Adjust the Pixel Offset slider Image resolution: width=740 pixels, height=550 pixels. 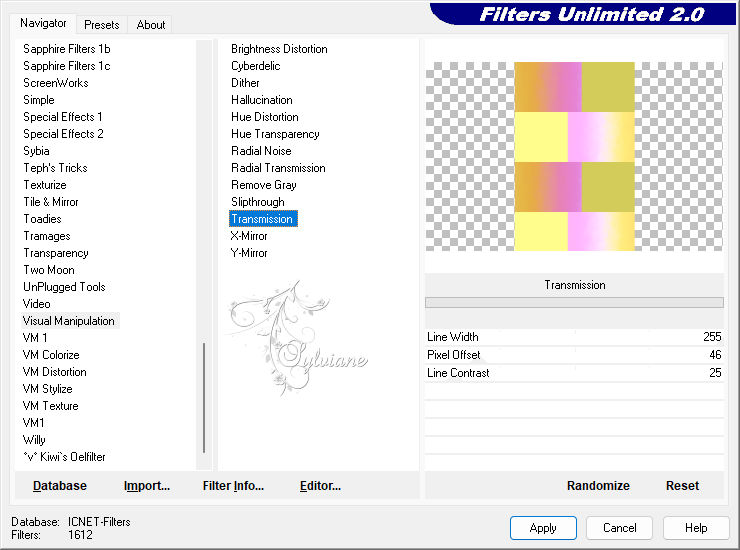tap(574, 355)
